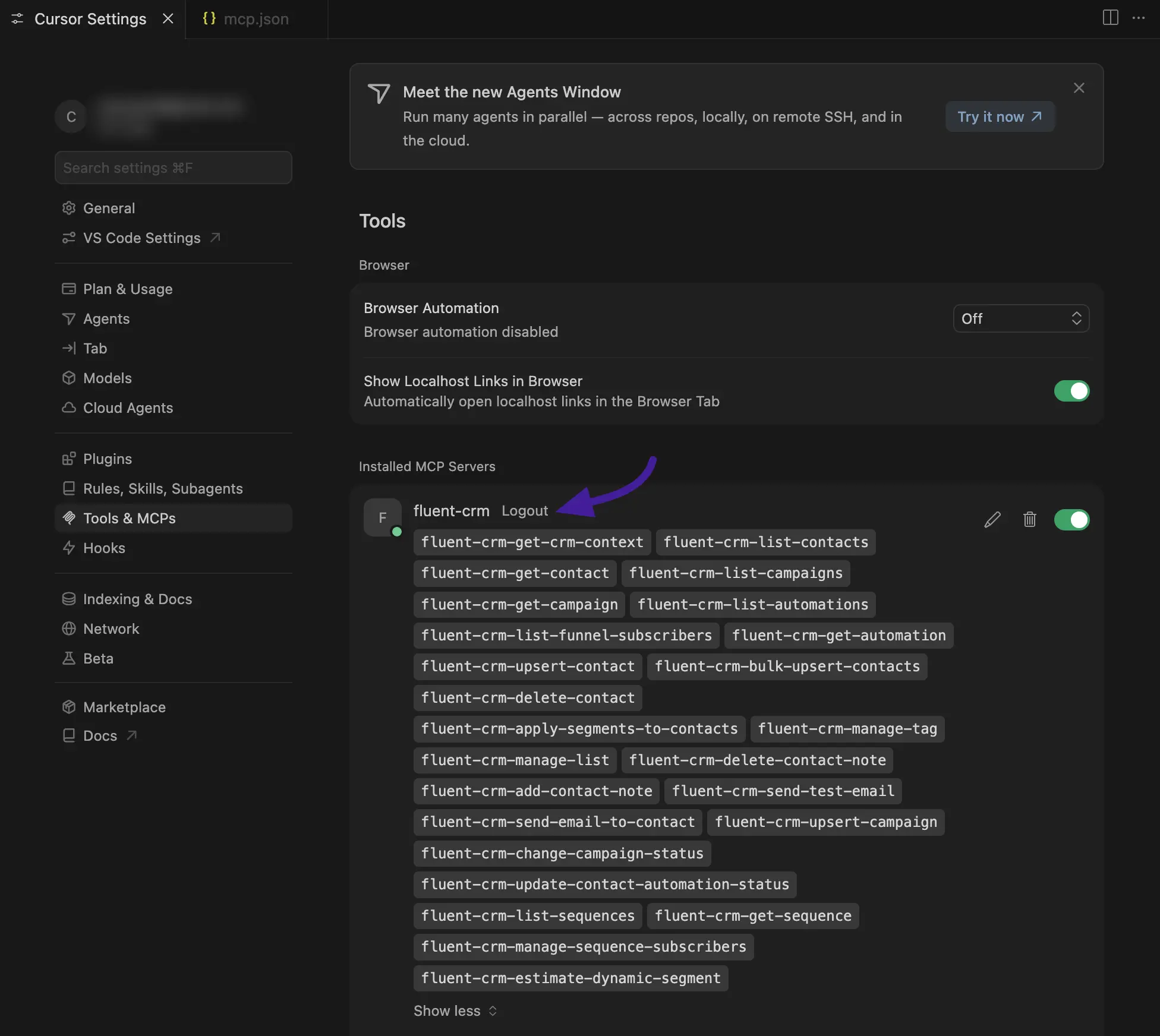Click fluent-crm-manage-sequence-subscribers chip

pos(584,946)
